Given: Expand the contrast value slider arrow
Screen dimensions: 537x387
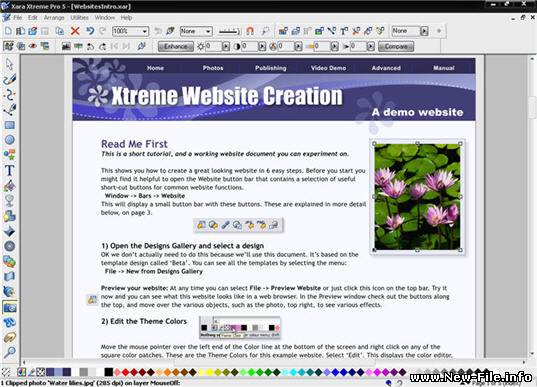Looking at the screenshot, I should [x=262, y=46].
